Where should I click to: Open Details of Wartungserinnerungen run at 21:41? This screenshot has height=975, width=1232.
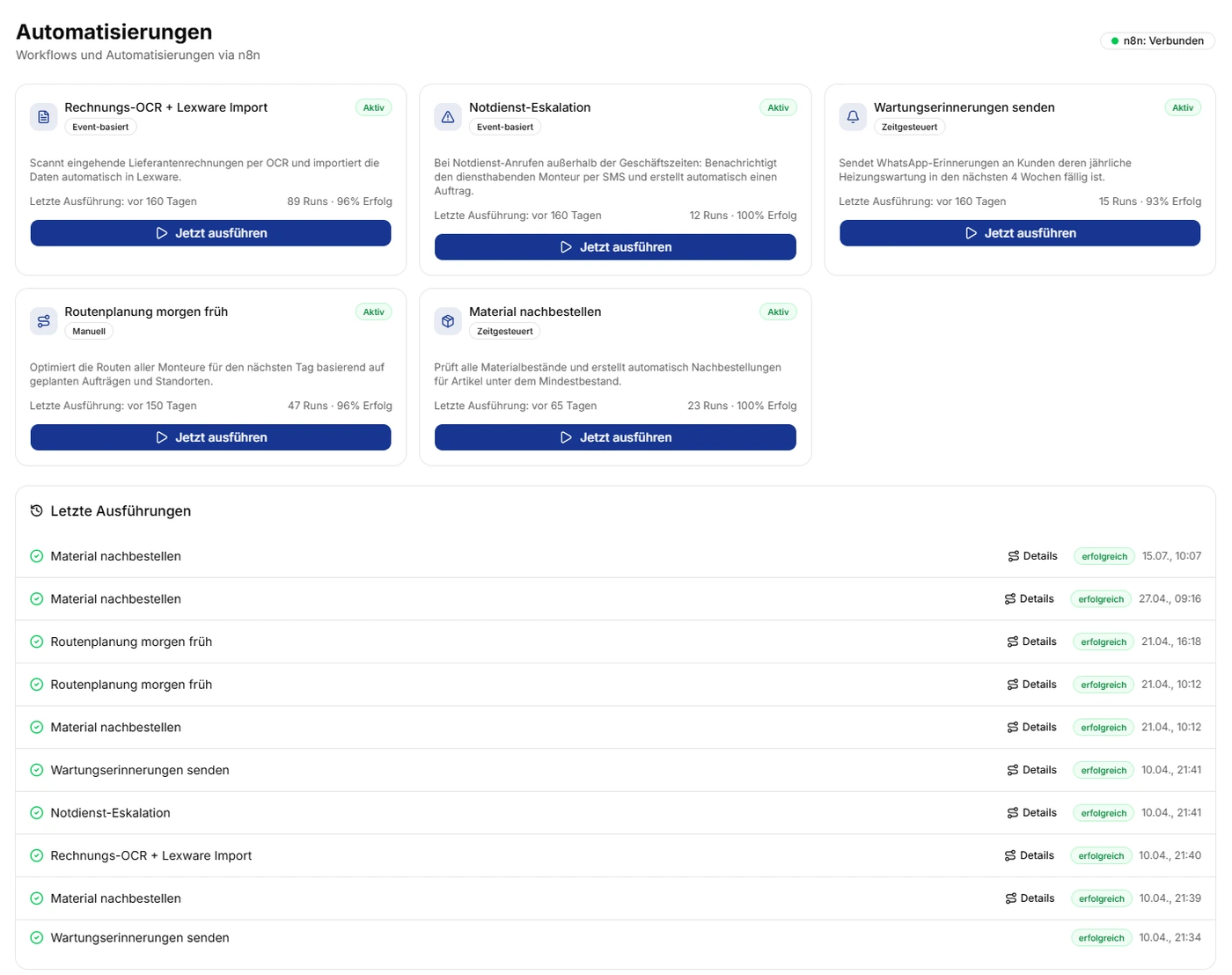point(1032,770)
